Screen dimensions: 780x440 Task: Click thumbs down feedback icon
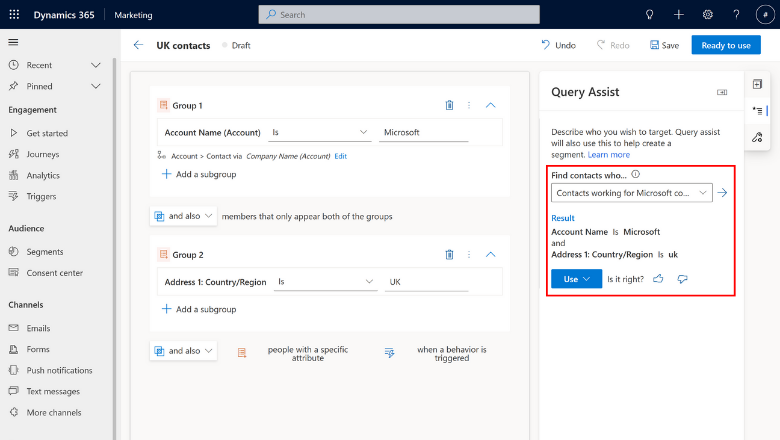tap(682, 279)
